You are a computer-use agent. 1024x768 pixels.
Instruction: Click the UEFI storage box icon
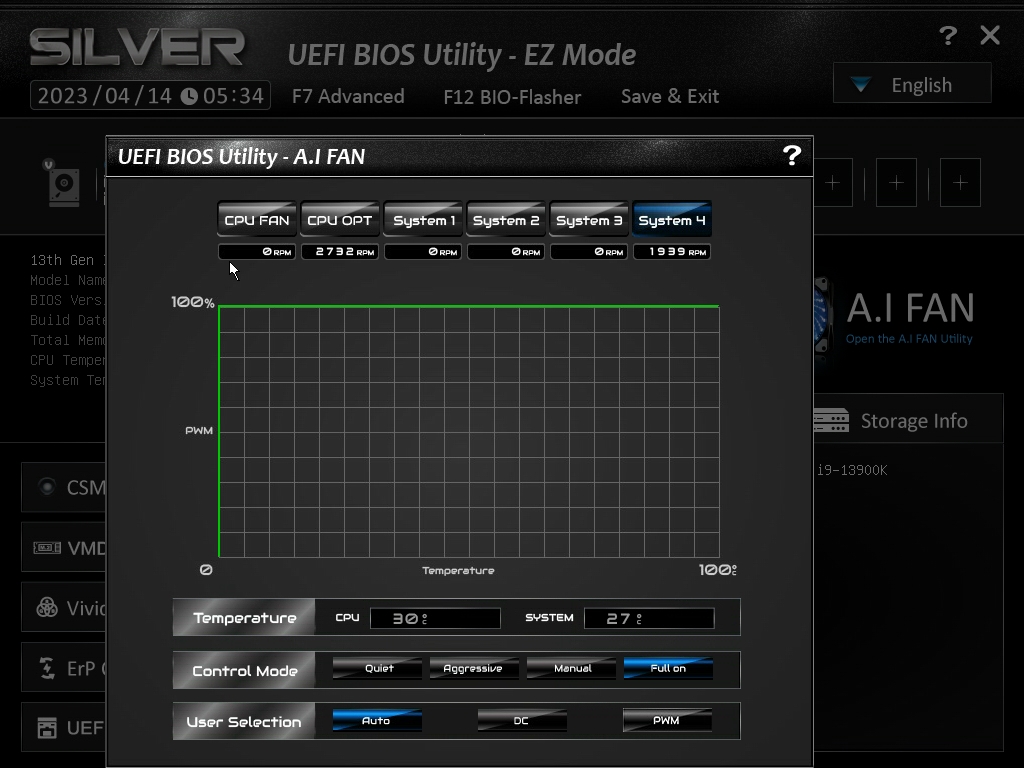47,728
